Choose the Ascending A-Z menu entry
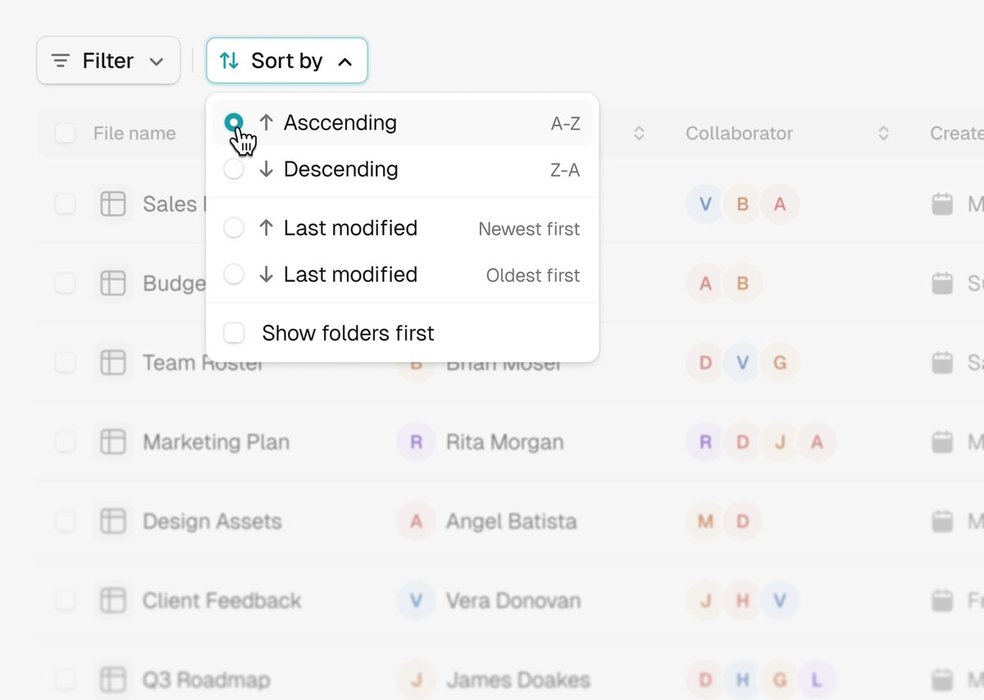 click(x=402, y=122)
